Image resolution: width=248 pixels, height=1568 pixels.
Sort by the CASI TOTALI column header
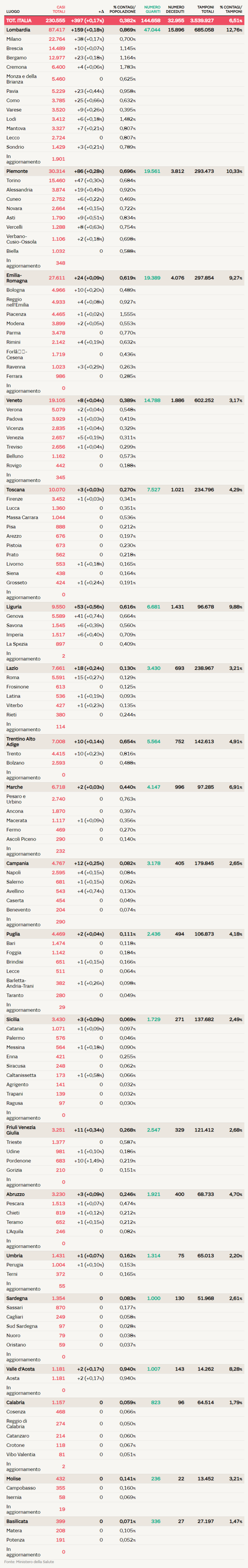coord(59,9)
